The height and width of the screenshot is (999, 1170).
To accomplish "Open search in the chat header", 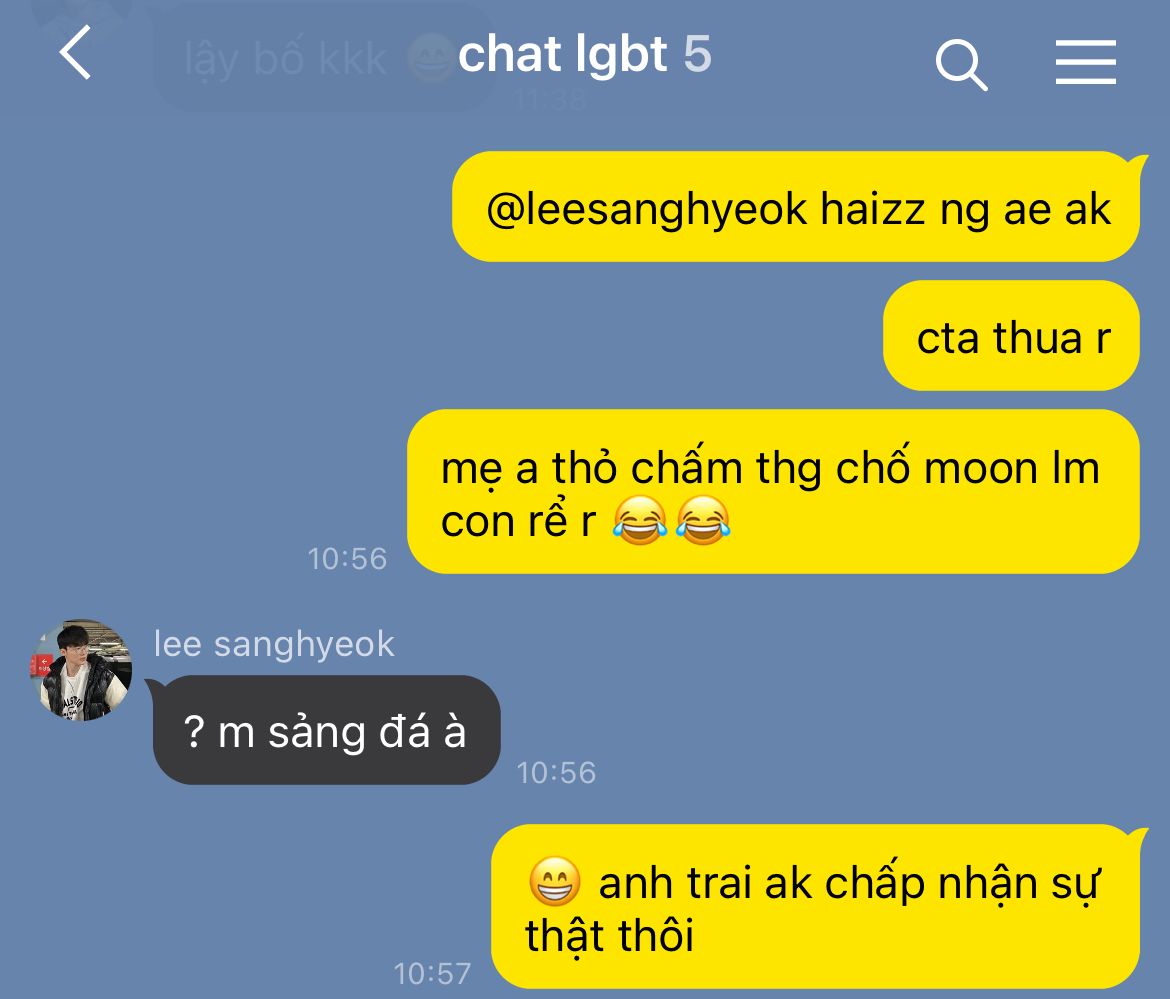I will click(962, 65).
